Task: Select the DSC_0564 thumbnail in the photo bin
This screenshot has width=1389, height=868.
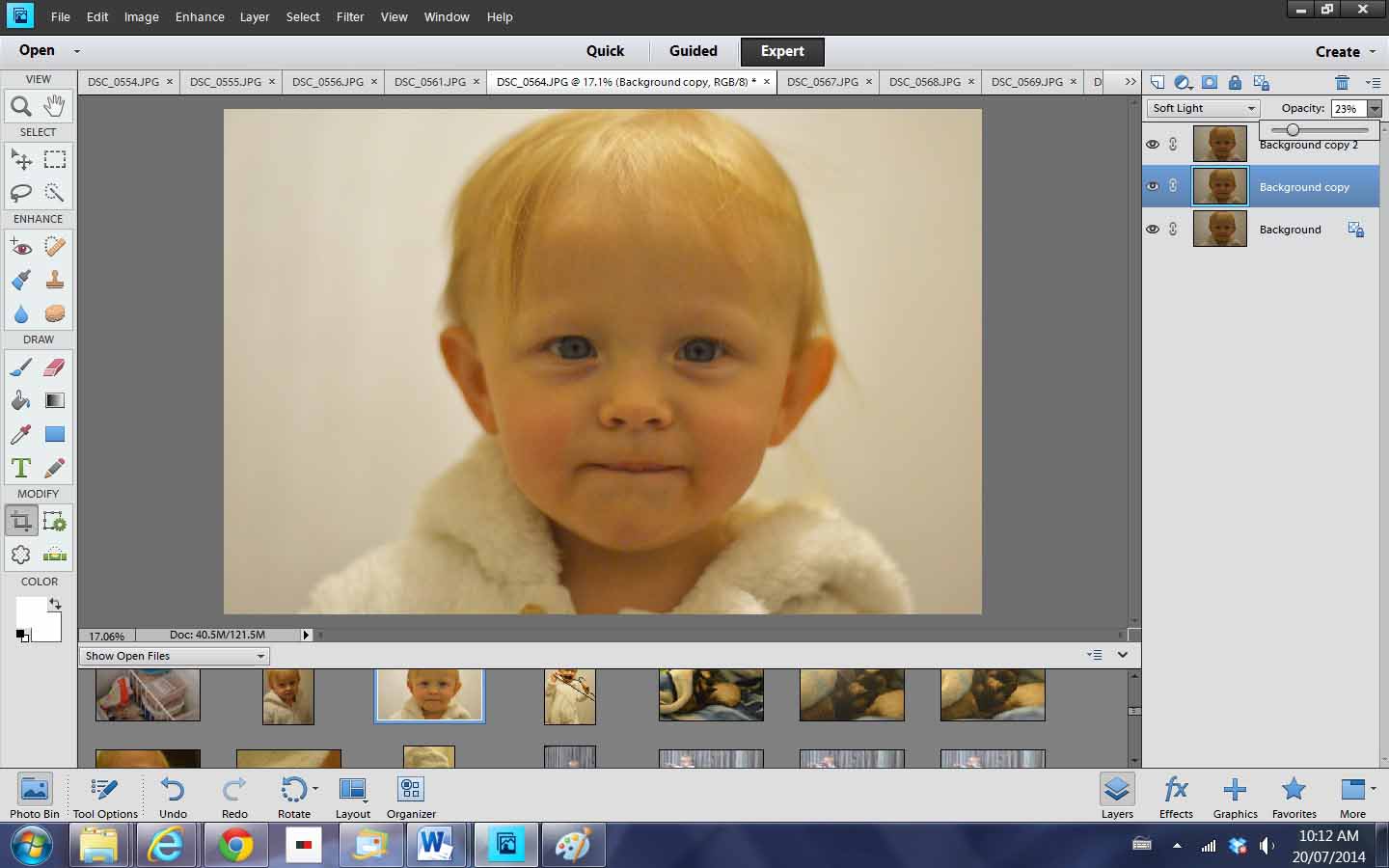Action: 428,694
